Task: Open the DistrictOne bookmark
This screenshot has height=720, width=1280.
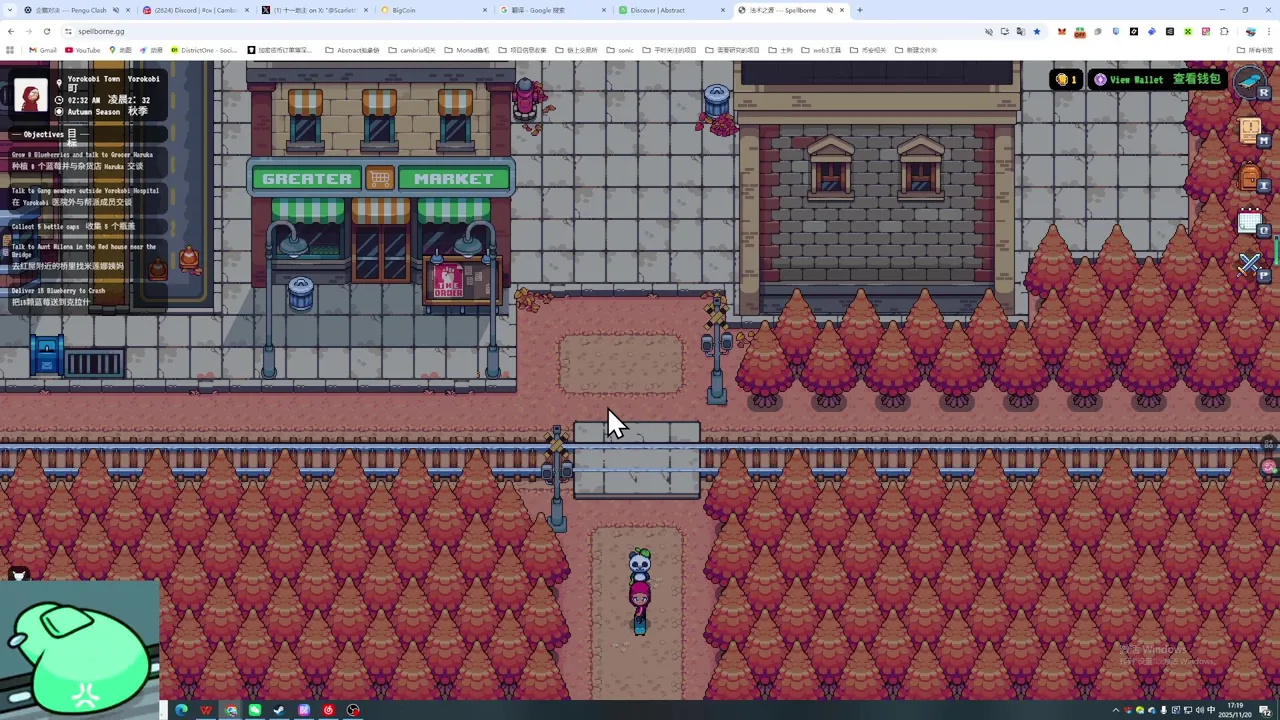Action: pos(204,50)
